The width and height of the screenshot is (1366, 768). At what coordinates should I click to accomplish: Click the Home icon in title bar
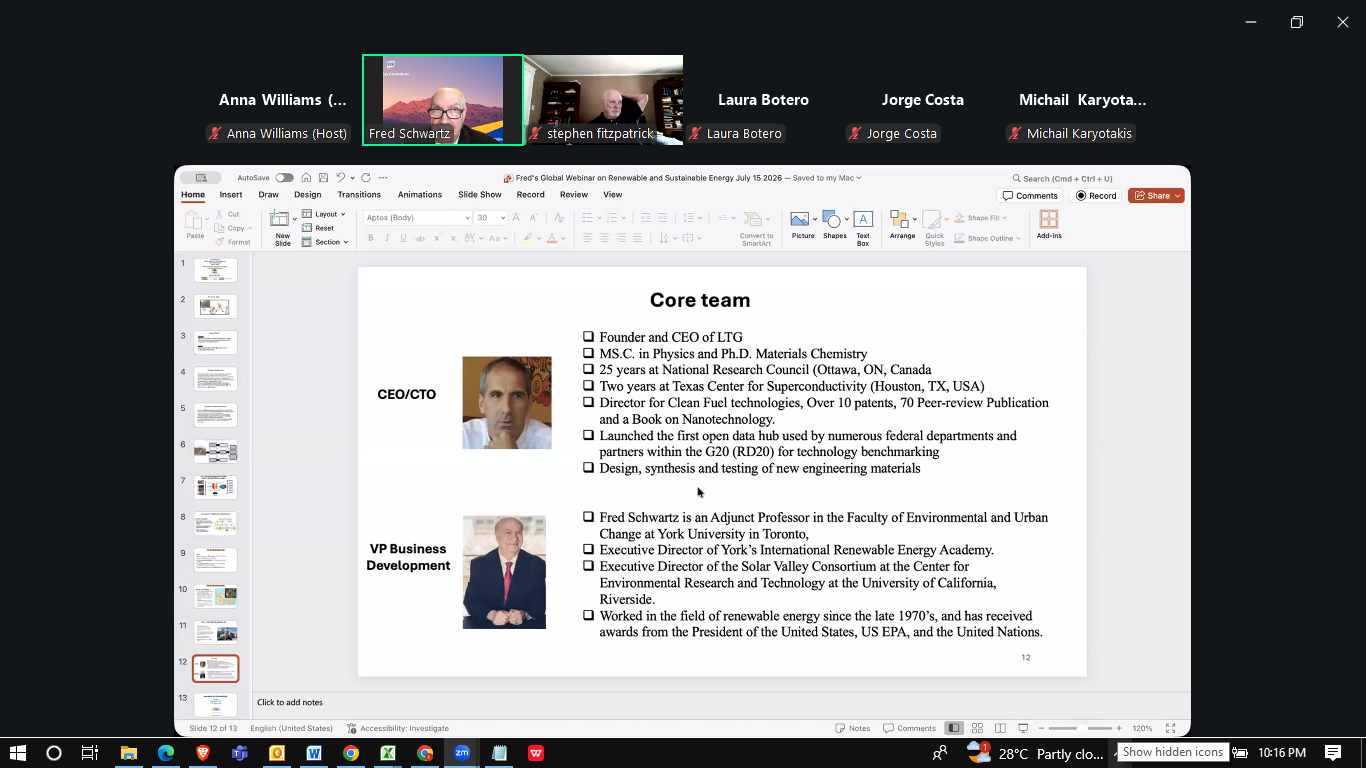306,178
